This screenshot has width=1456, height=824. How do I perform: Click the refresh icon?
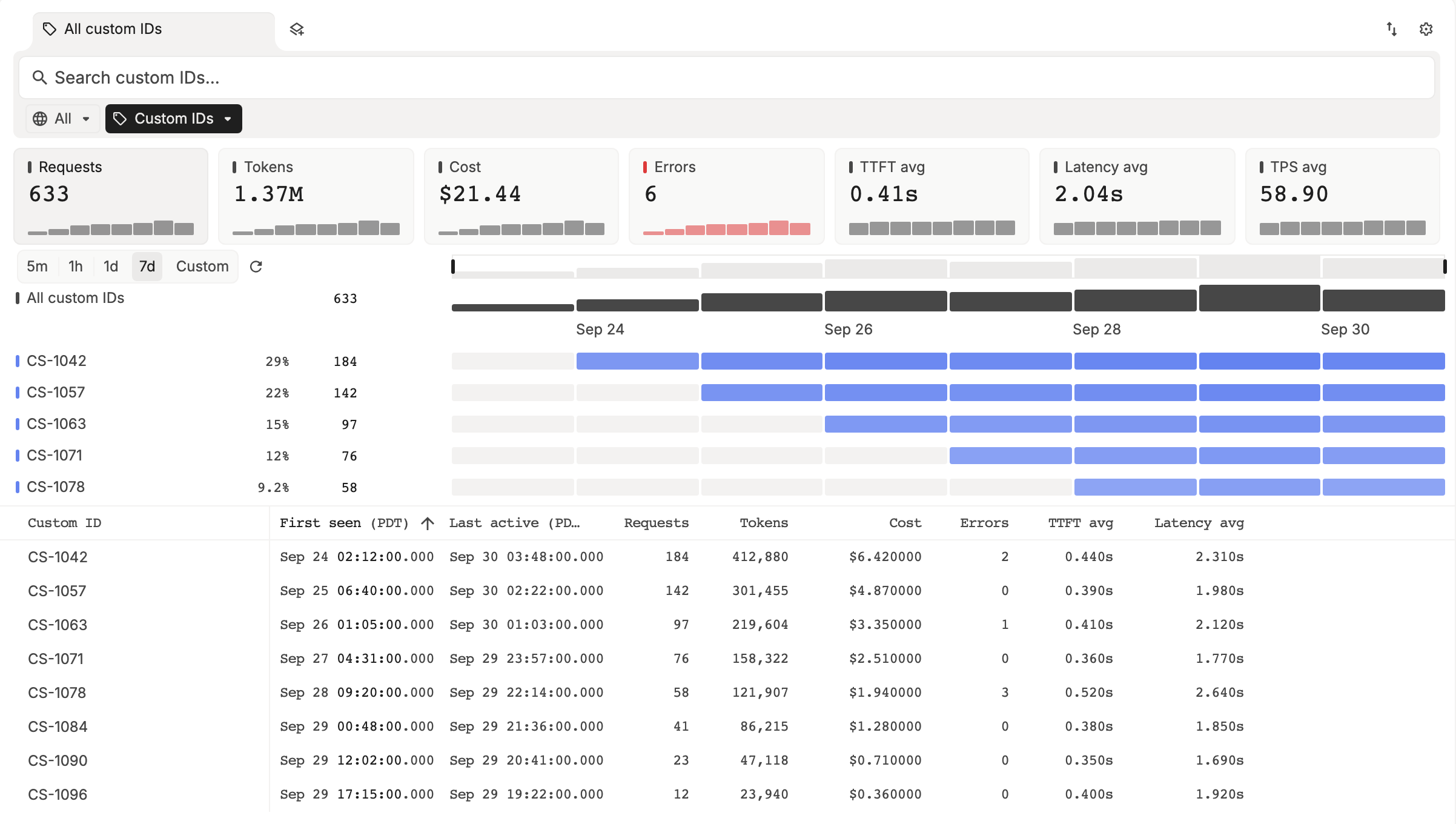coord(256,267)
